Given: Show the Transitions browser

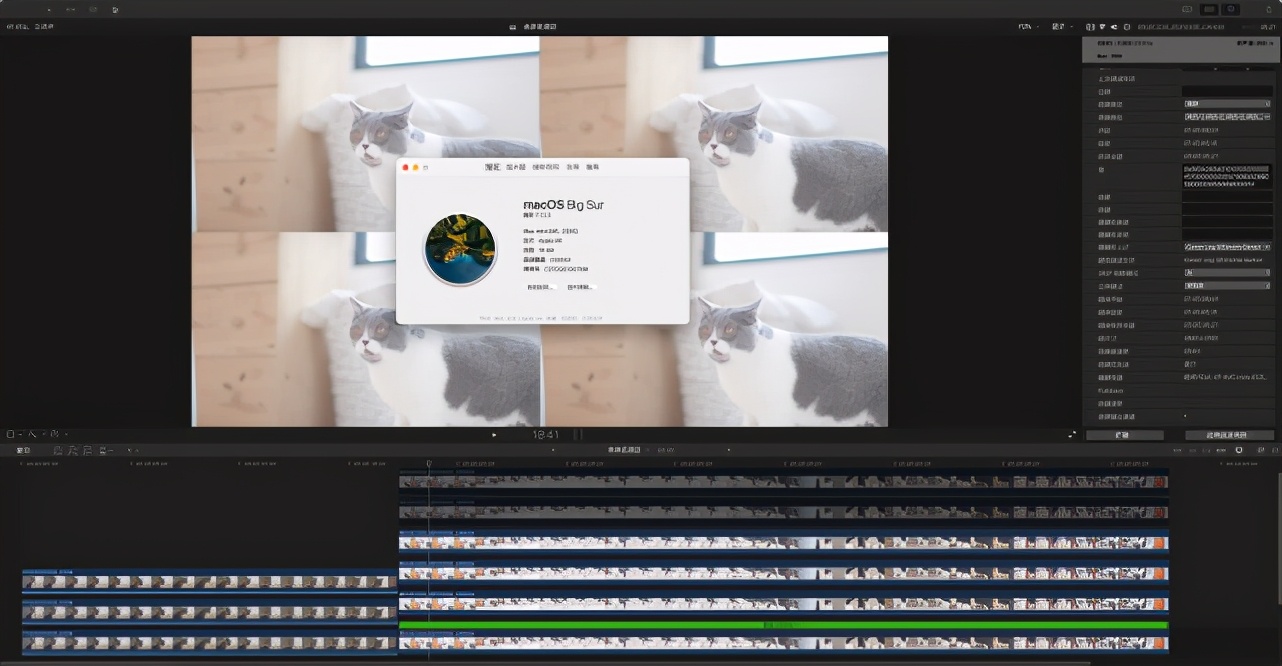Looking at the screenshot, I should [1275, 450].
